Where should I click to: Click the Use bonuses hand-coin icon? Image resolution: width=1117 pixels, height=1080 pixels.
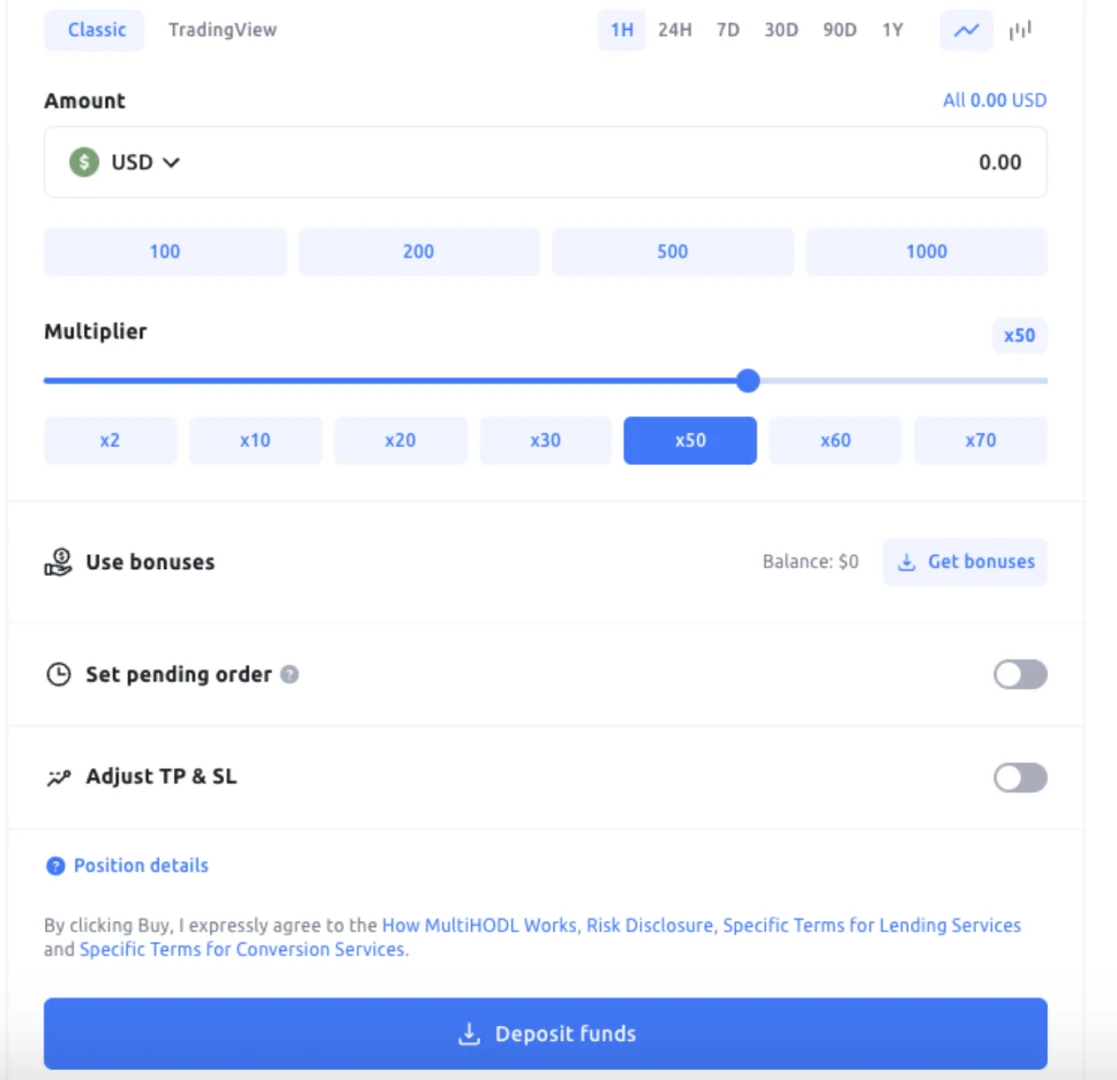(x=58, y=562)
